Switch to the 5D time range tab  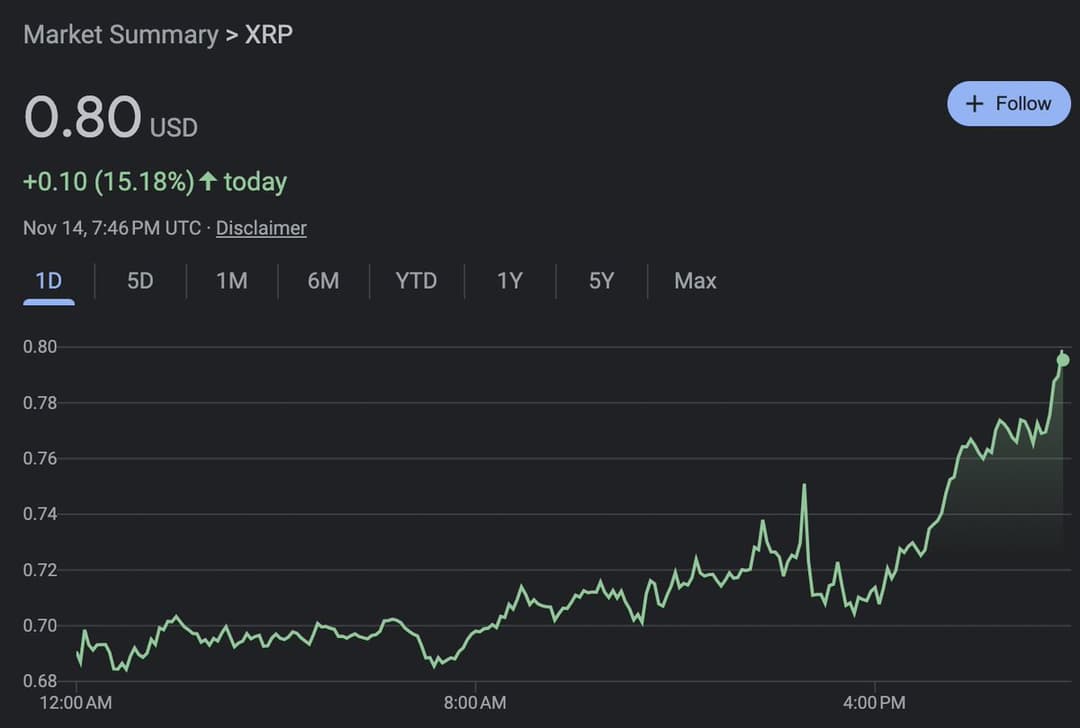pos(140,281)
